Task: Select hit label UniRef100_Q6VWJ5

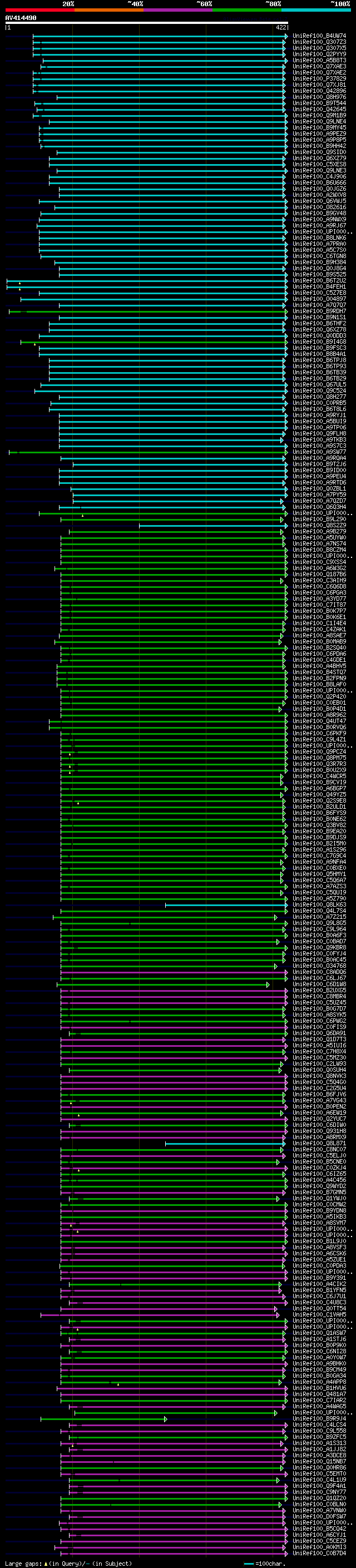Action: pos(319,201)
